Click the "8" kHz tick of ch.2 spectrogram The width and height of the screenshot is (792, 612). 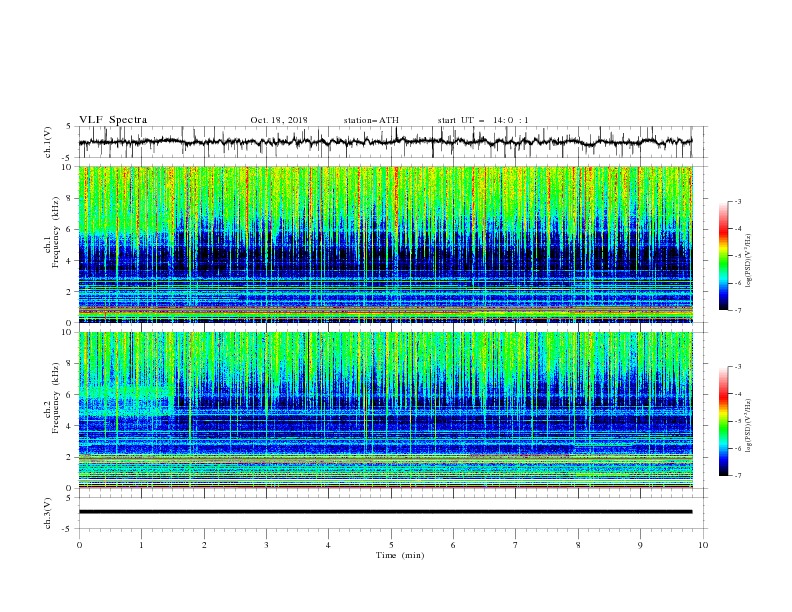click(x=70, y=364)
